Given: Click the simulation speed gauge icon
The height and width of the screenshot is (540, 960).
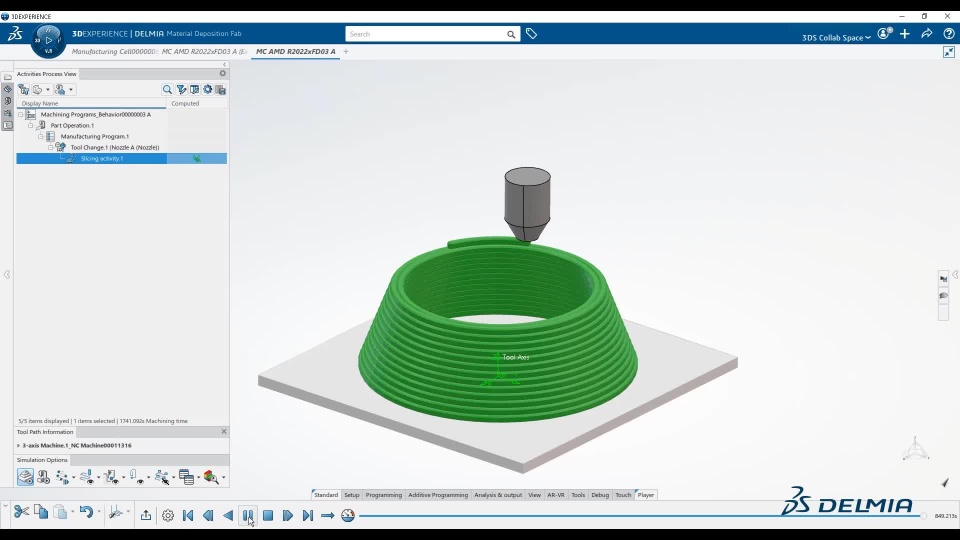Looking at the screenshot, I should coord(348,516).
